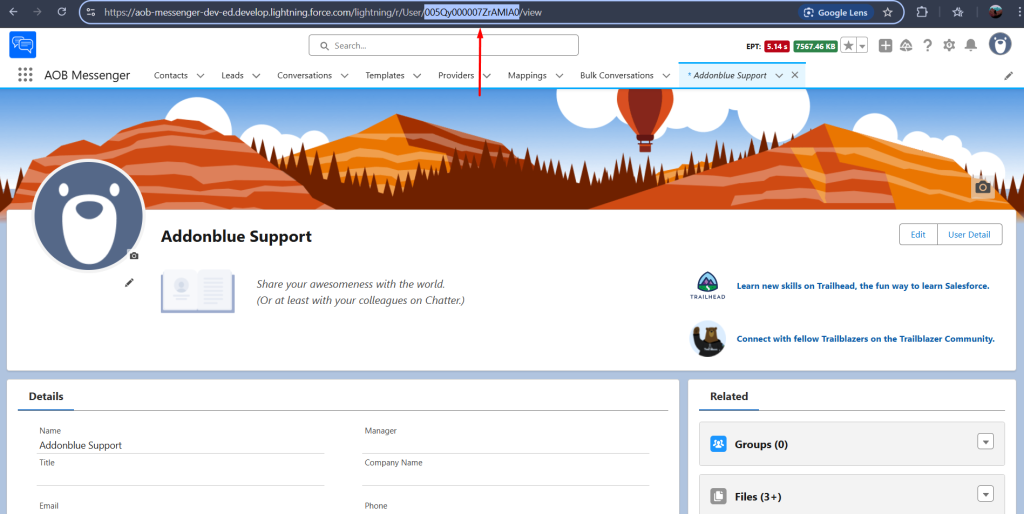The height and width of the screenshot is (514, 1024).
Task: Edit About Me with pencil icon
Action: click(129, 283)
